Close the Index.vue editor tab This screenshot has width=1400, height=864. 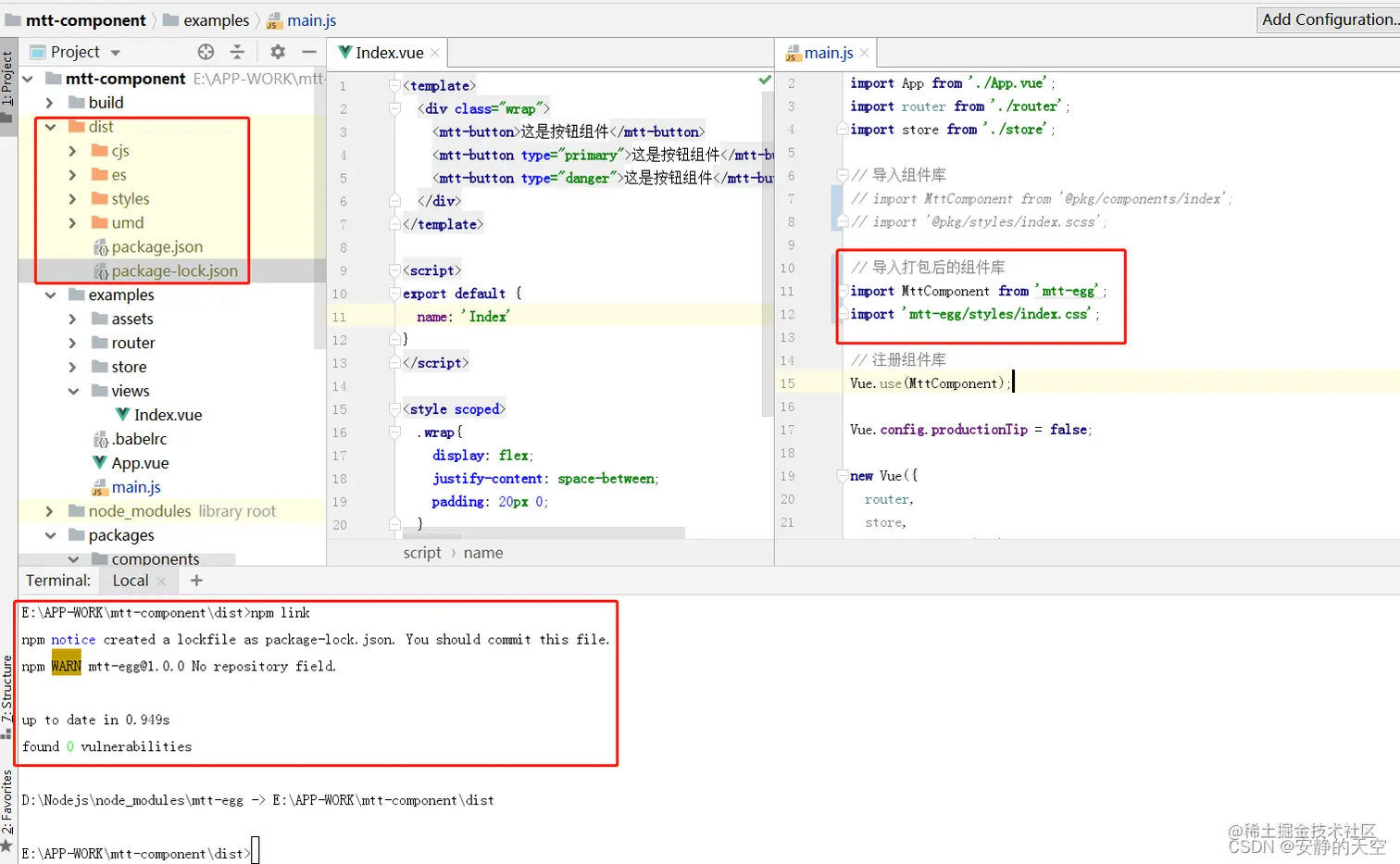pyautogui.click(x=435, y=53)
